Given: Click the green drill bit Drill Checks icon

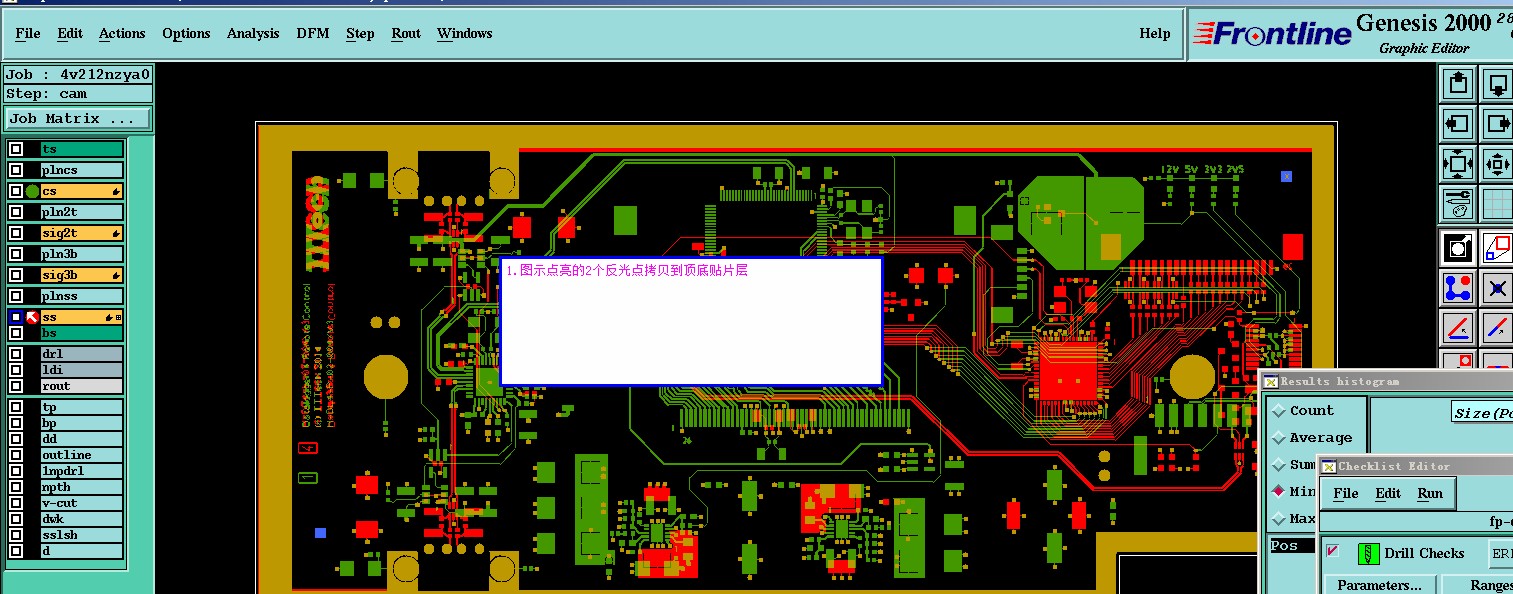Looking at the screenshot, I should coord(1368,554).
